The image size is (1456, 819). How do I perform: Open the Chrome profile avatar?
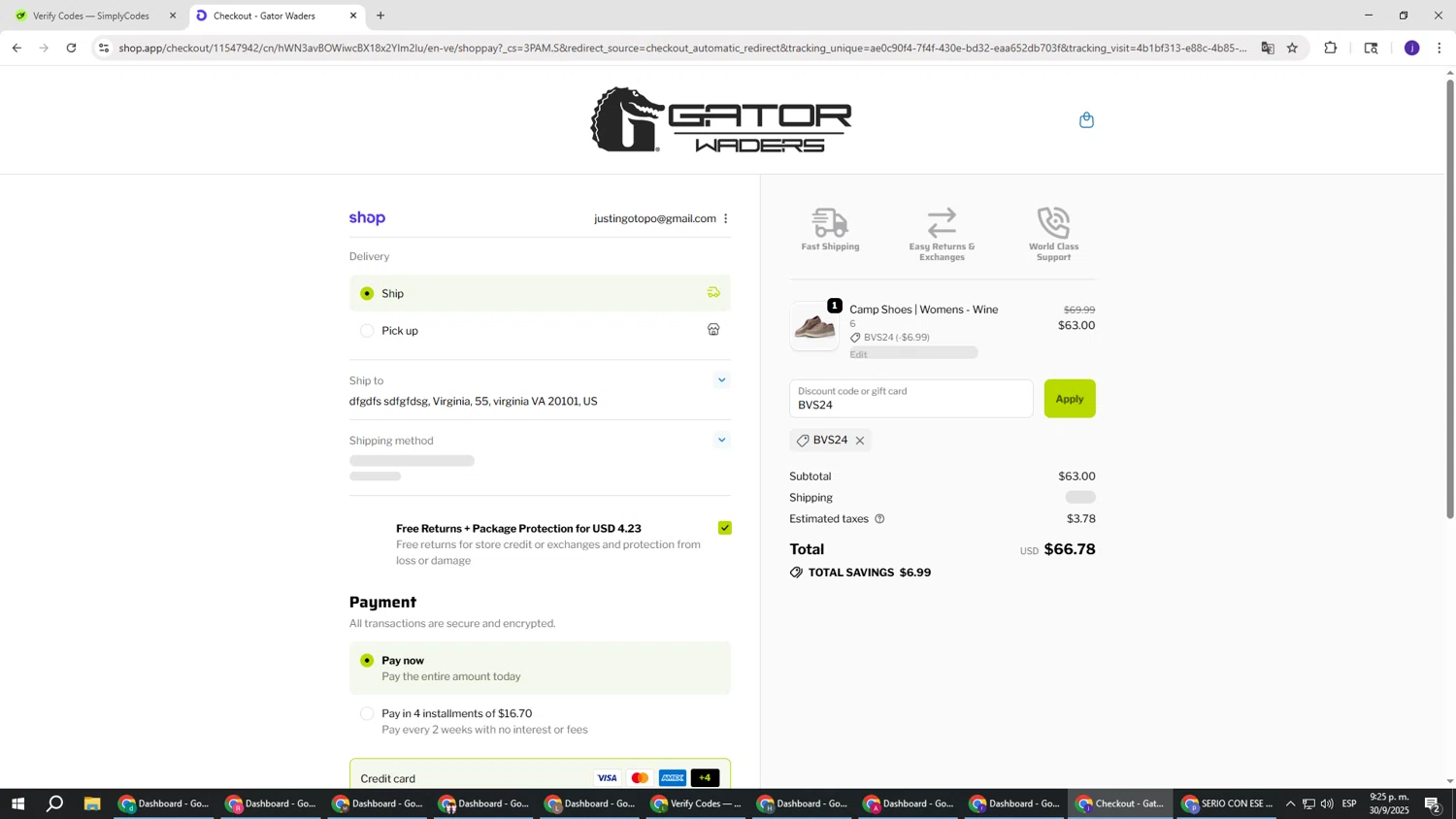pyautogui.click(x=1411, y=48)
